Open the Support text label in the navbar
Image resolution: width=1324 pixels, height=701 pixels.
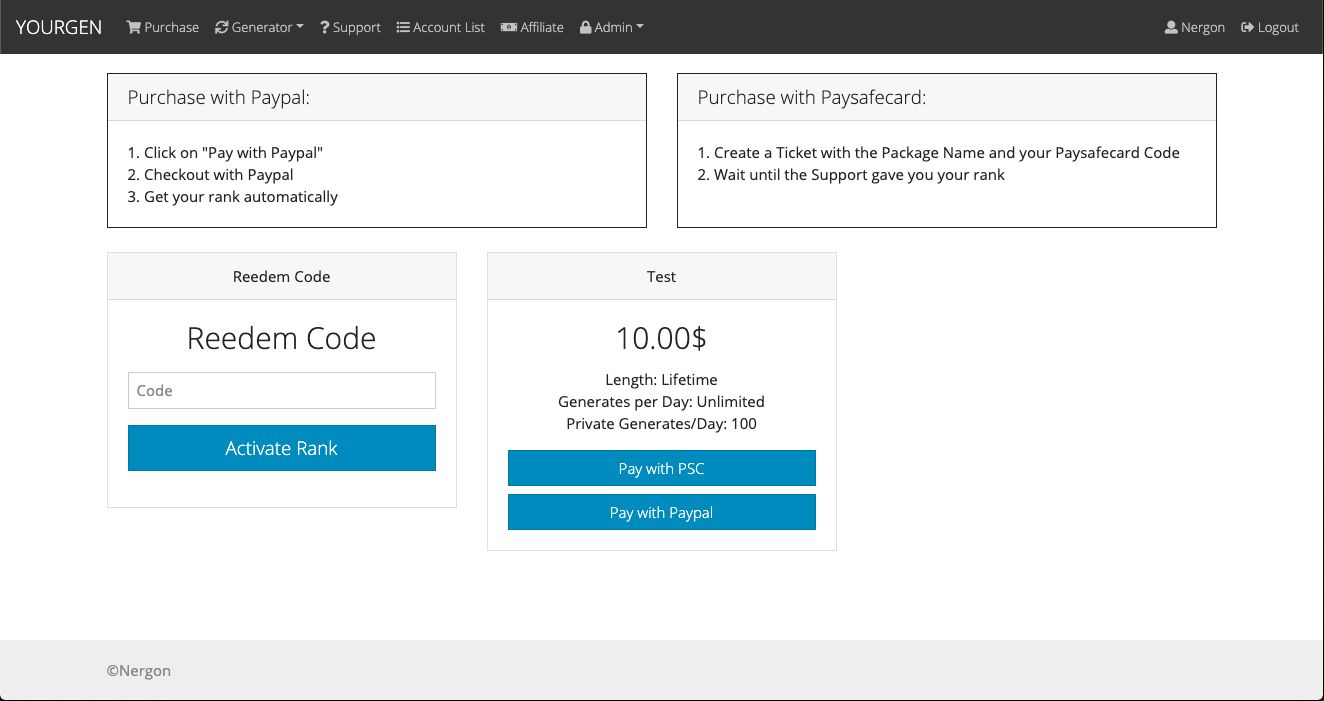(x=357, y=27)
